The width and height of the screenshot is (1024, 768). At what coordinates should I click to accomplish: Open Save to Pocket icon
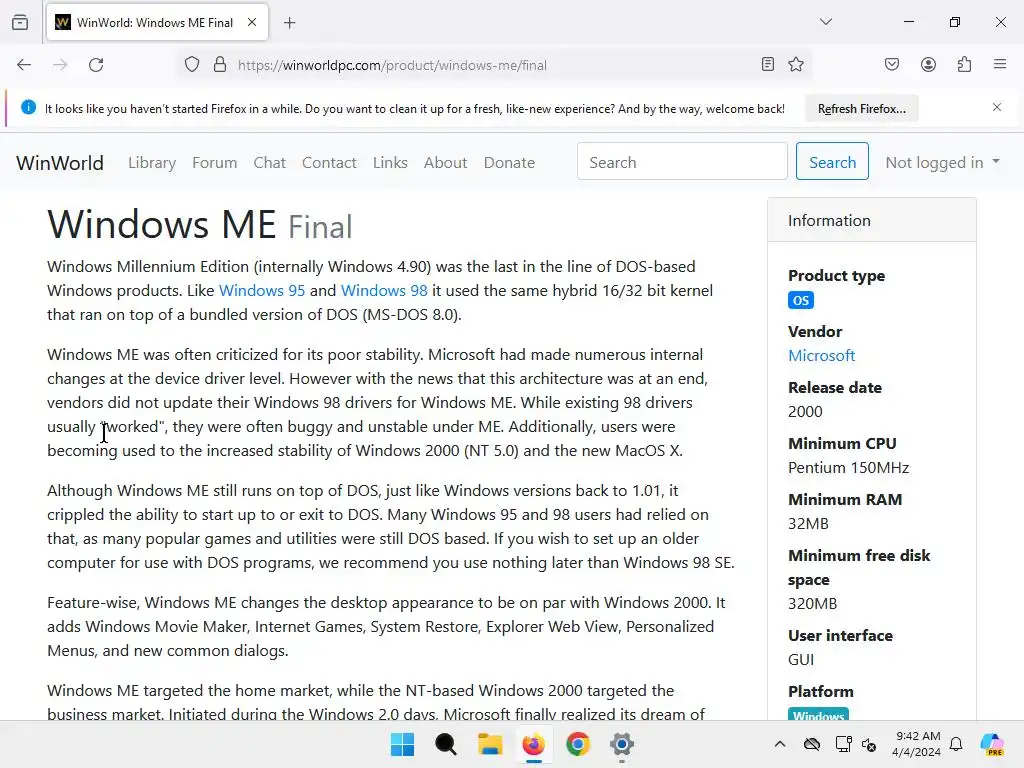(892, 64)
